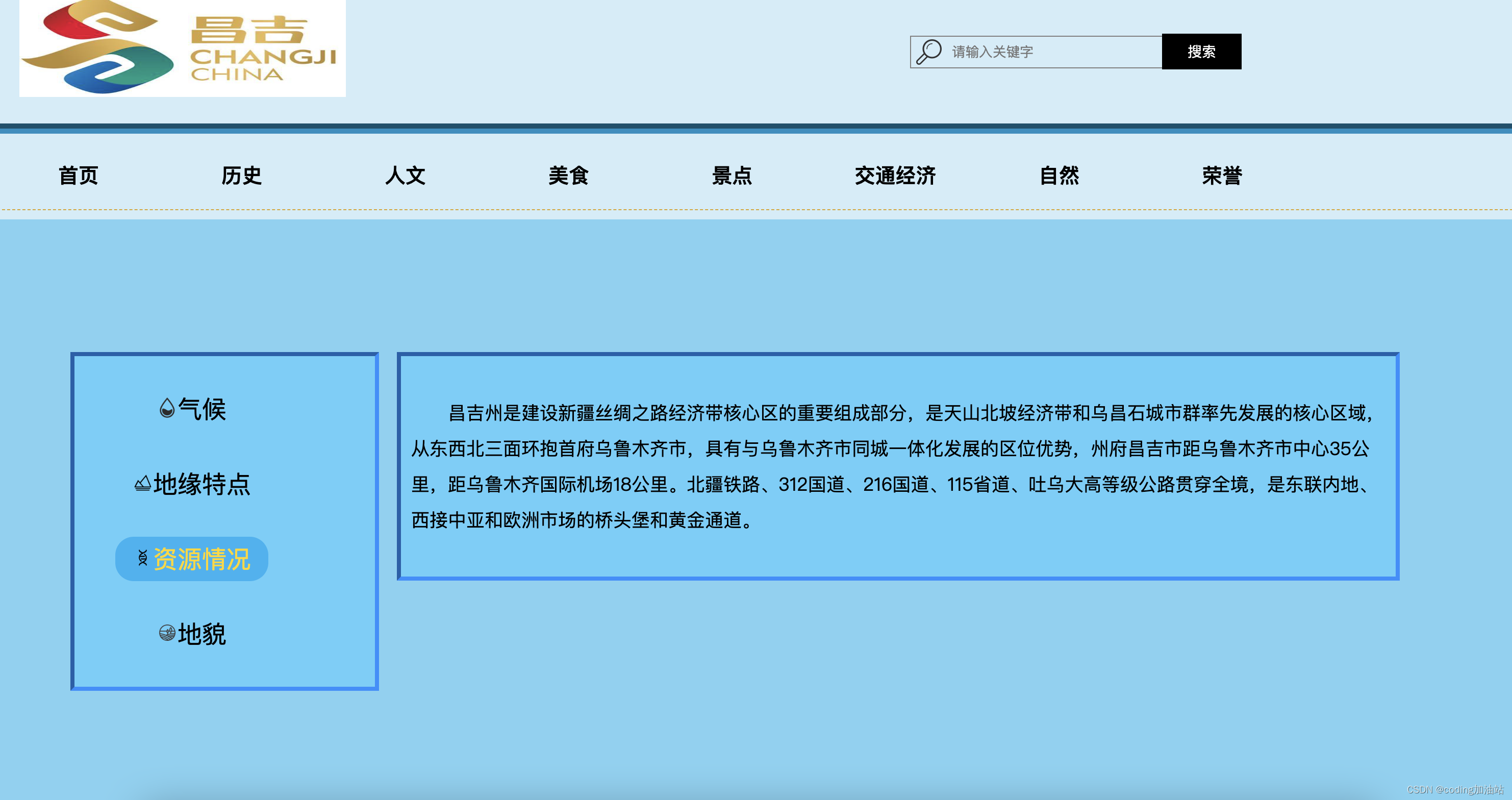Click the mountain icon beside 地缘特点
Image resolution: width=1512 pixels, height=800 pixels.
(x=143, y=484)
